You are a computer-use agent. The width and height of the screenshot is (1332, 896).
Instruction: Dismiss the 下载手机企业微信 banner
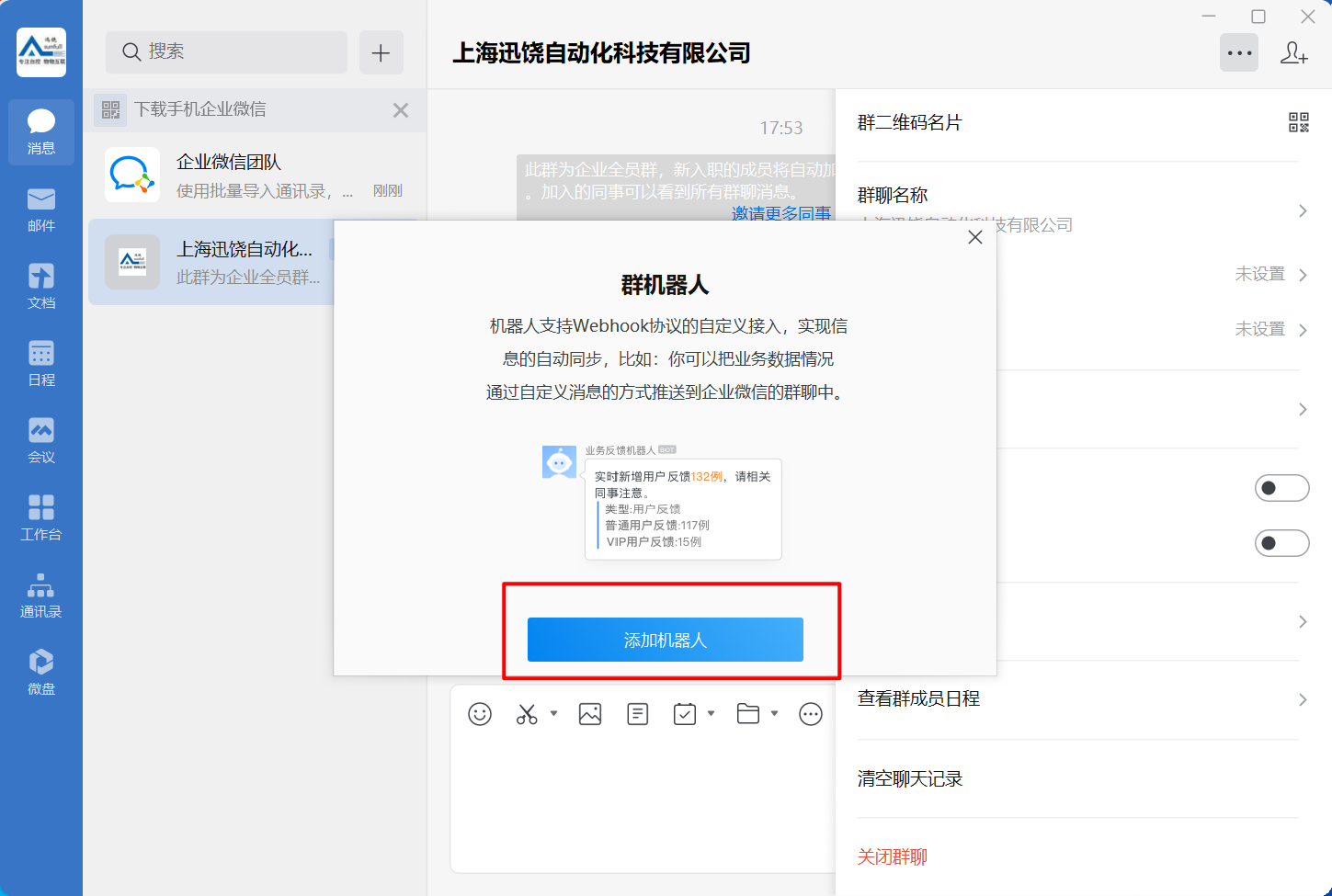[401, 110]
